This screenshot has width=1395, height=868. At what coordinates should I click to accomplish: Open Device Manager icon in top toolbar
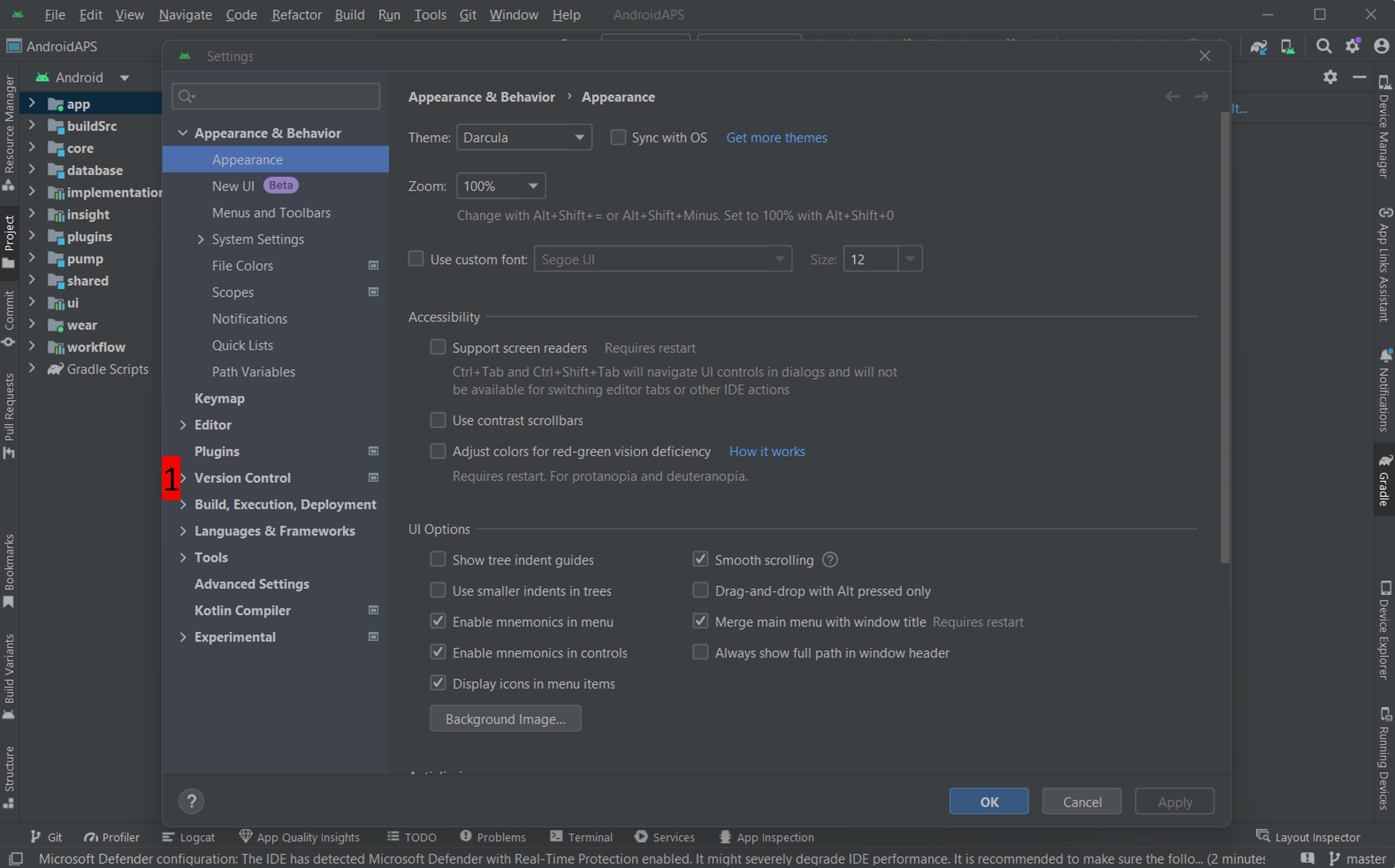1288,47
